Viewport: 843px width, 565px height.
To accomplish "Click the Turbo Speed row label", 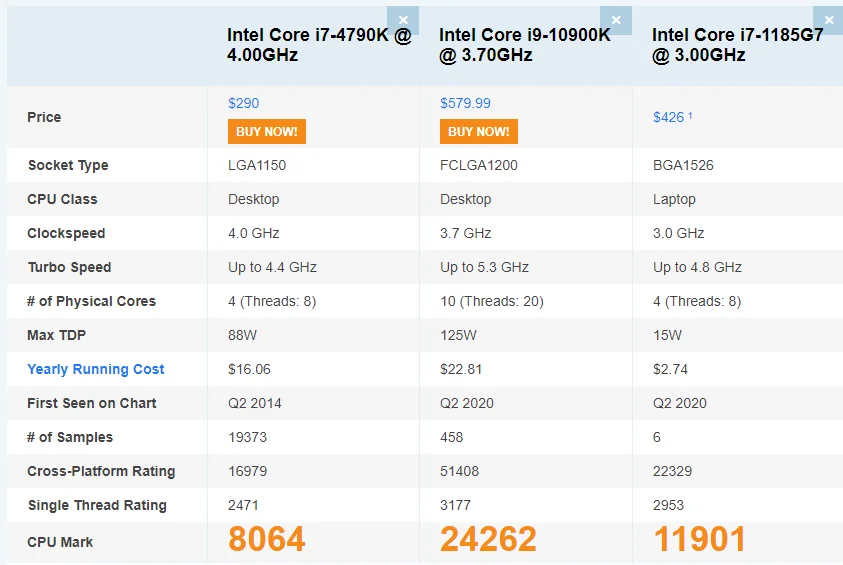I will coord(69,267).
